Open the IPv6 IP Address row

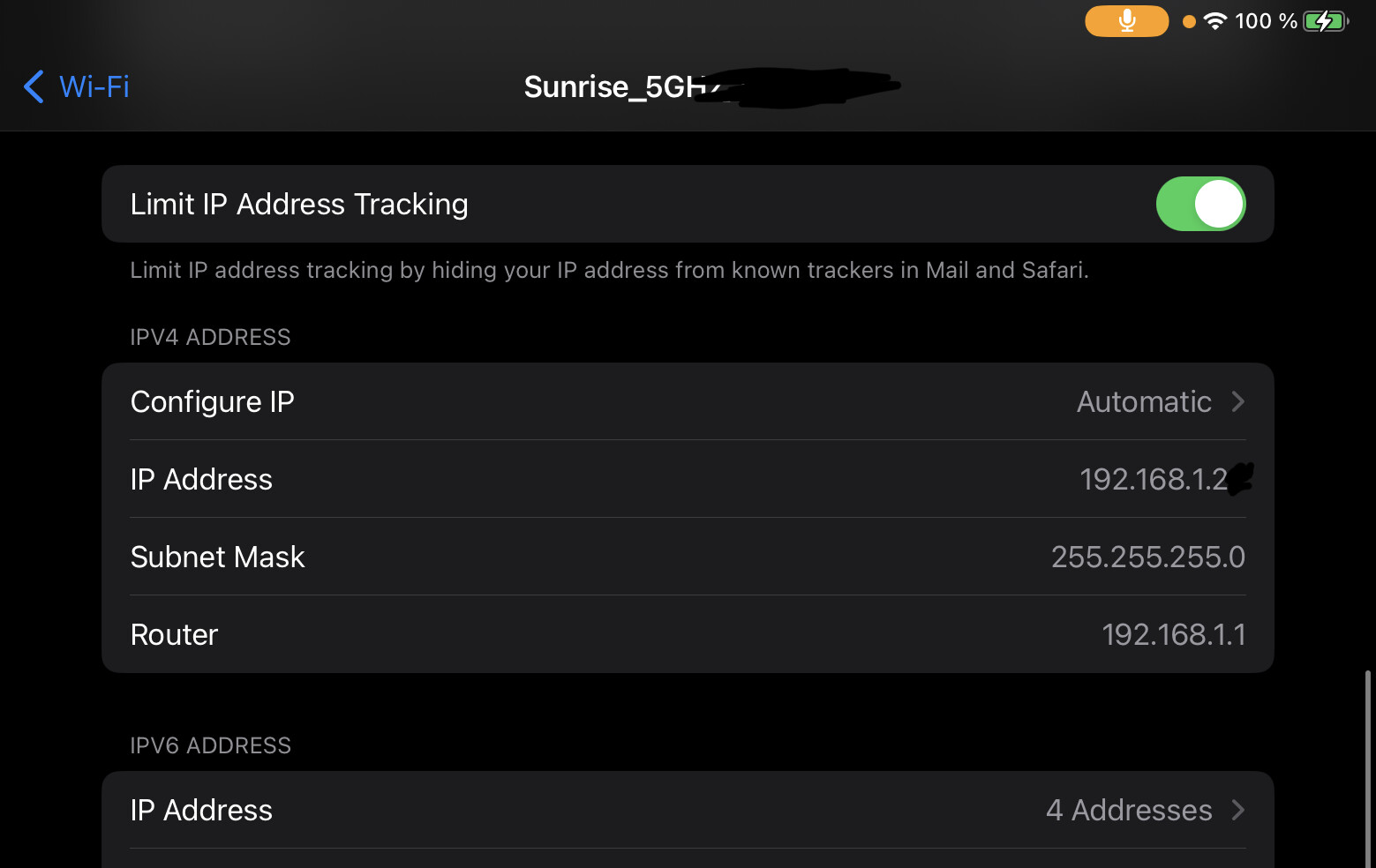(x=688, y=810)
